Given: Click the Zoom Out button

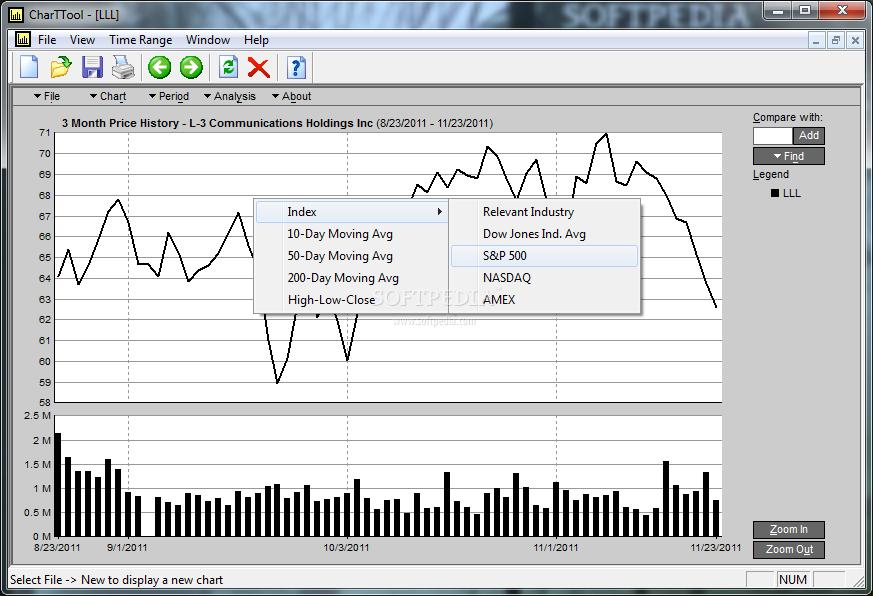Looking at the screenshot, I should 788,549.
